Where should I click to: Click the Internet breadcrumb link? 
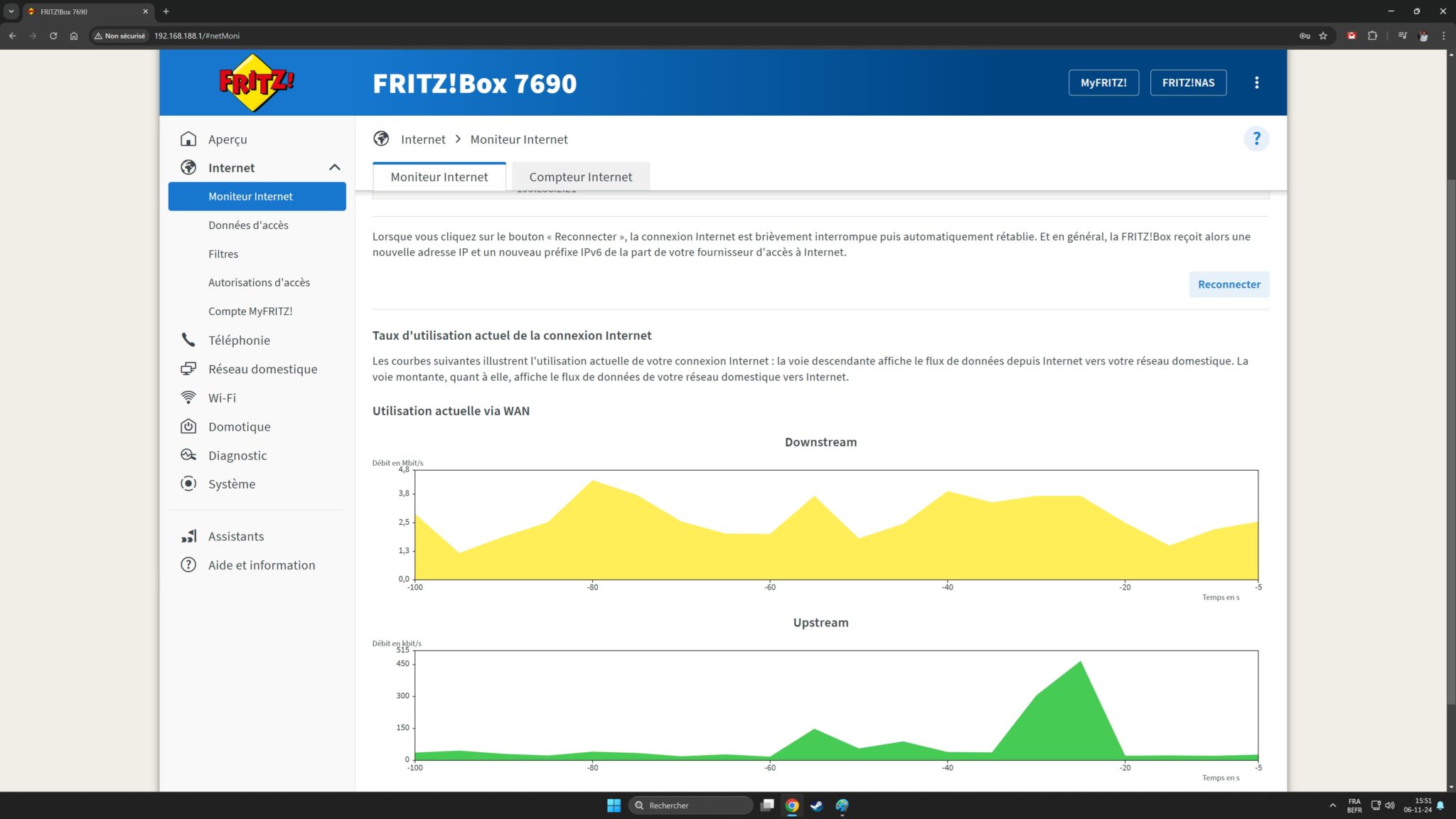click(x=423, y=139)
